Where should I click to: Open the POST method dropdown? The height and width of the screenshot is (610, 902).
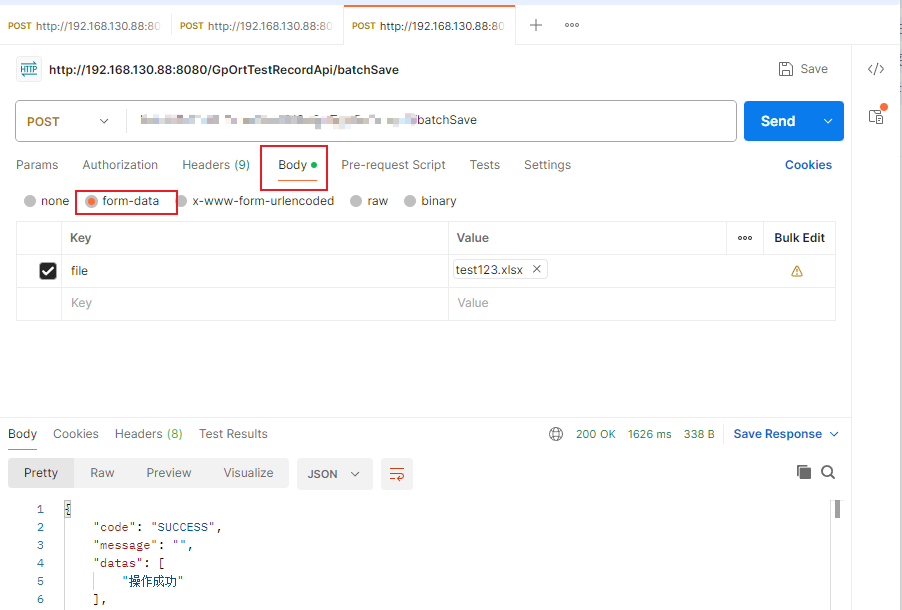pyautogui.click(x=68, y=120)
